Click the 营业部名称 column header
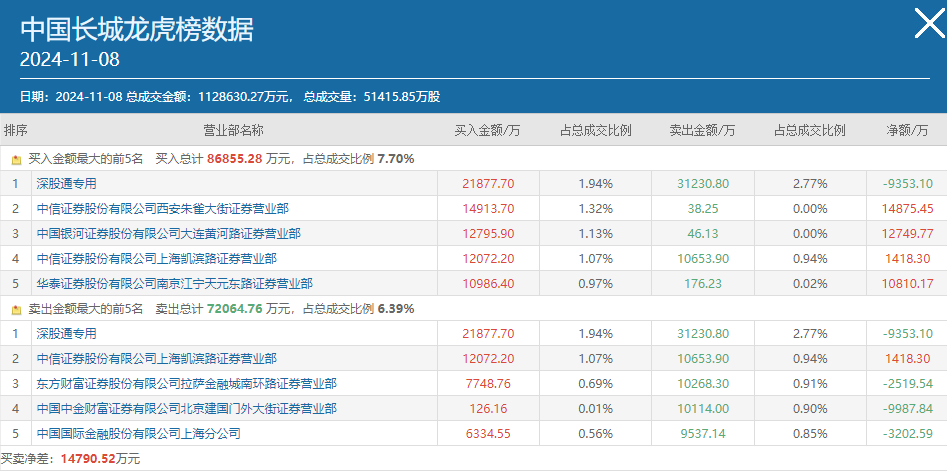This screenshot has height=474, width=947. [233, 130]
